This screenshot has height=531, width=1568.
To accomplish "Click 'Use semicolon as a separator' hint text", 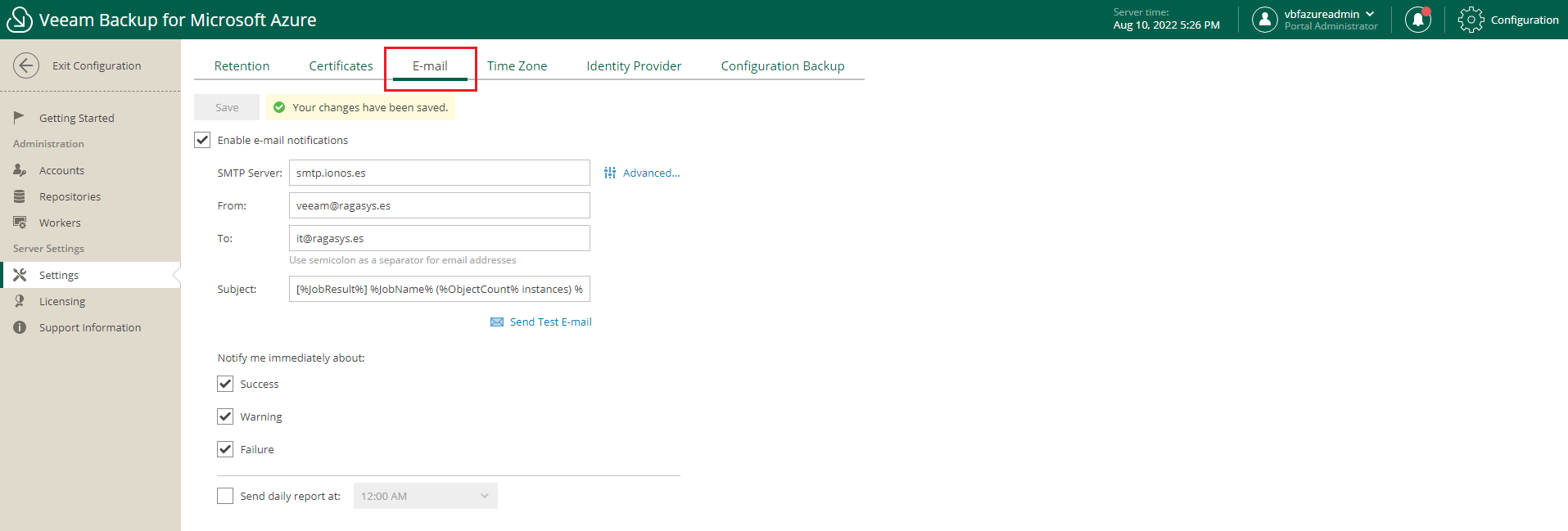I will click(x=402, y=260).
